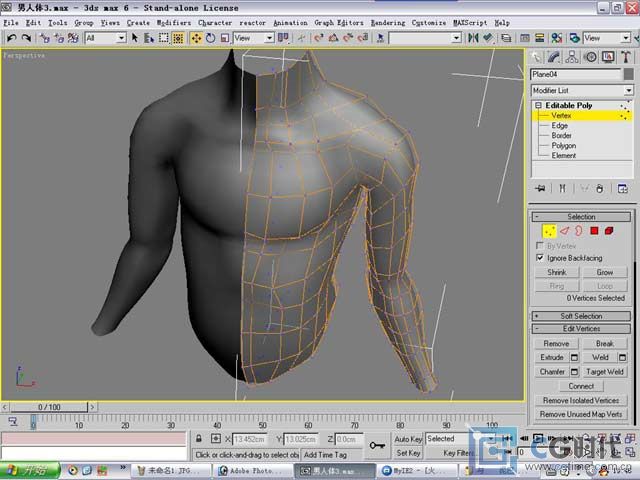Open the Modifier List dropdown
The height and width of the screenshot is (480, 640).
582,90
